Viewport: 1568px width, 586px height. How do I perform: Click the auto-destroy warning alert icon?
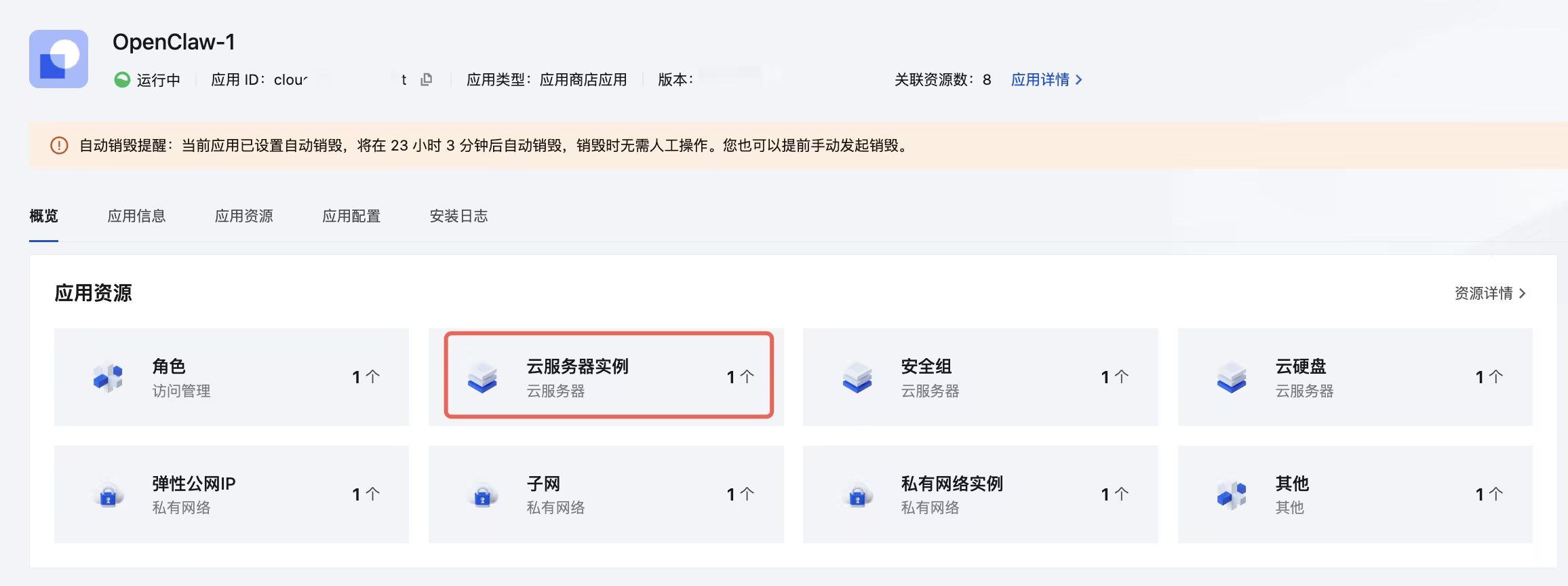(60, 146)
